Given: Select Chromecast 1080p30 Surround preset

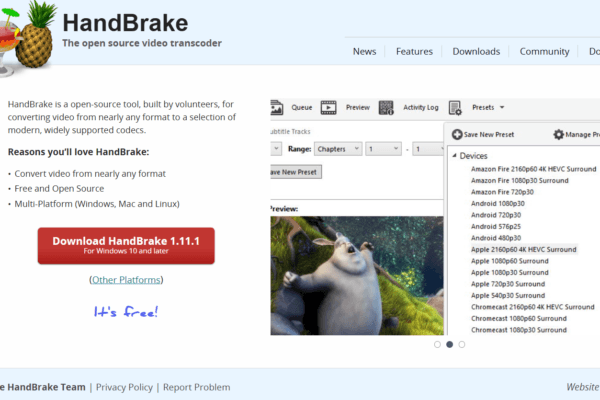Looking at the screenshot, I should click(519, 330).
